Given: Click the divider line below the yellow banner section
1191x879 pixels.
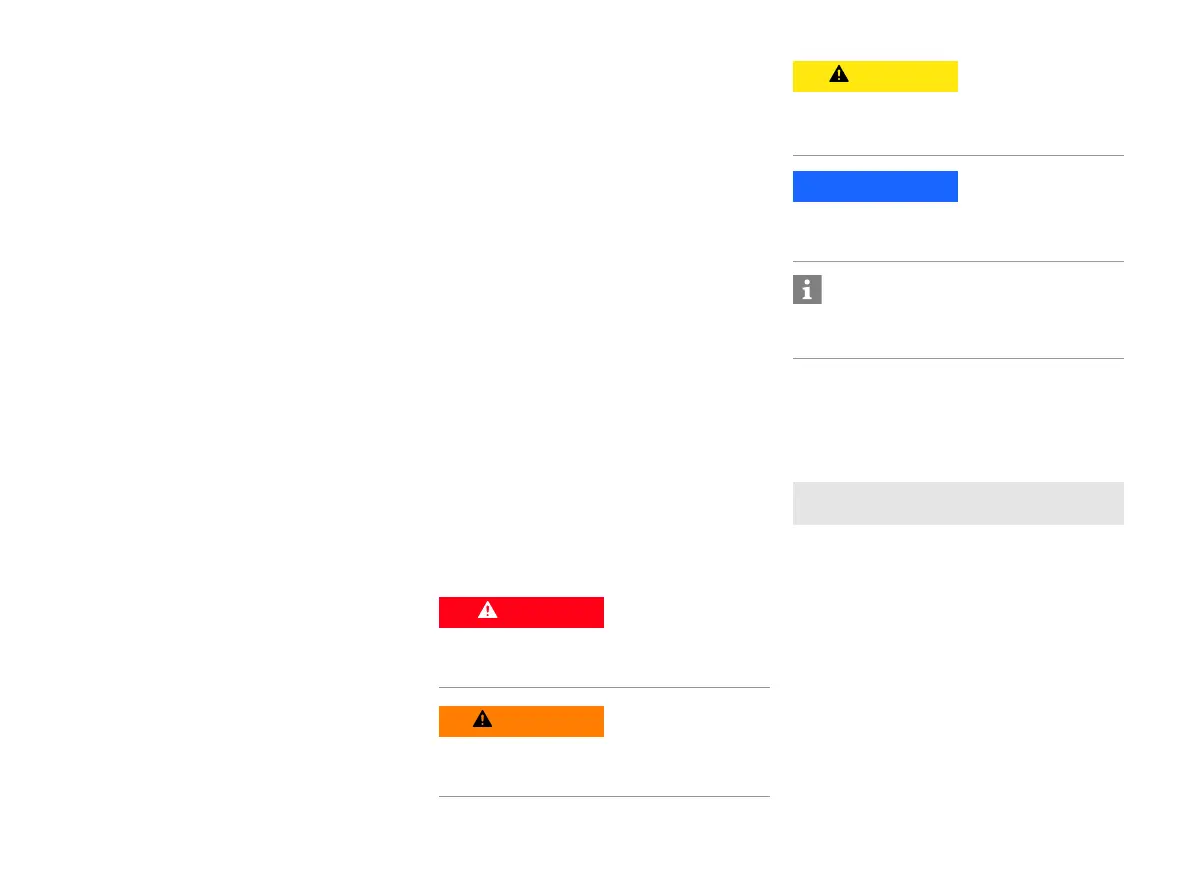Looking at the screenshot, I should click(x=958, y=155).
